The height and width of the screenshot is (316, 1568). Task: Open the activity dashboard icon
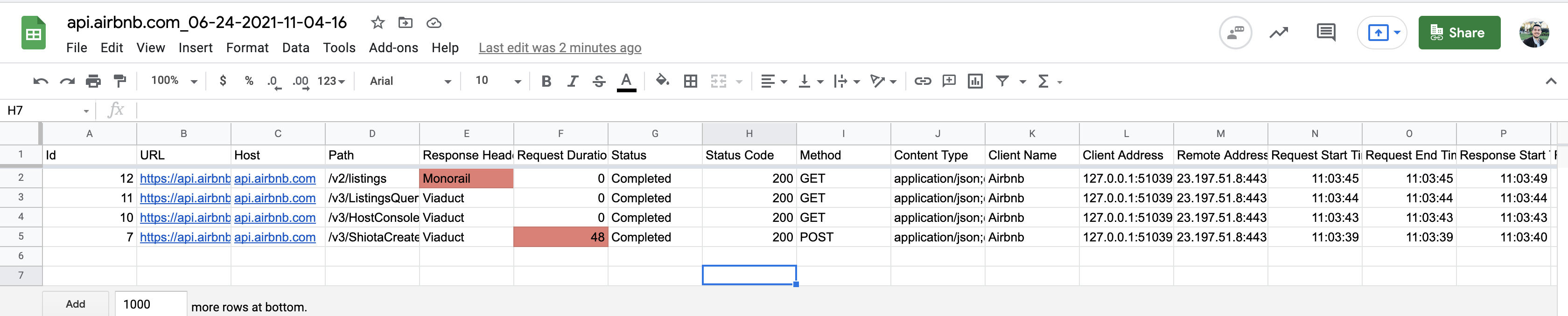tap(1279, 33)
